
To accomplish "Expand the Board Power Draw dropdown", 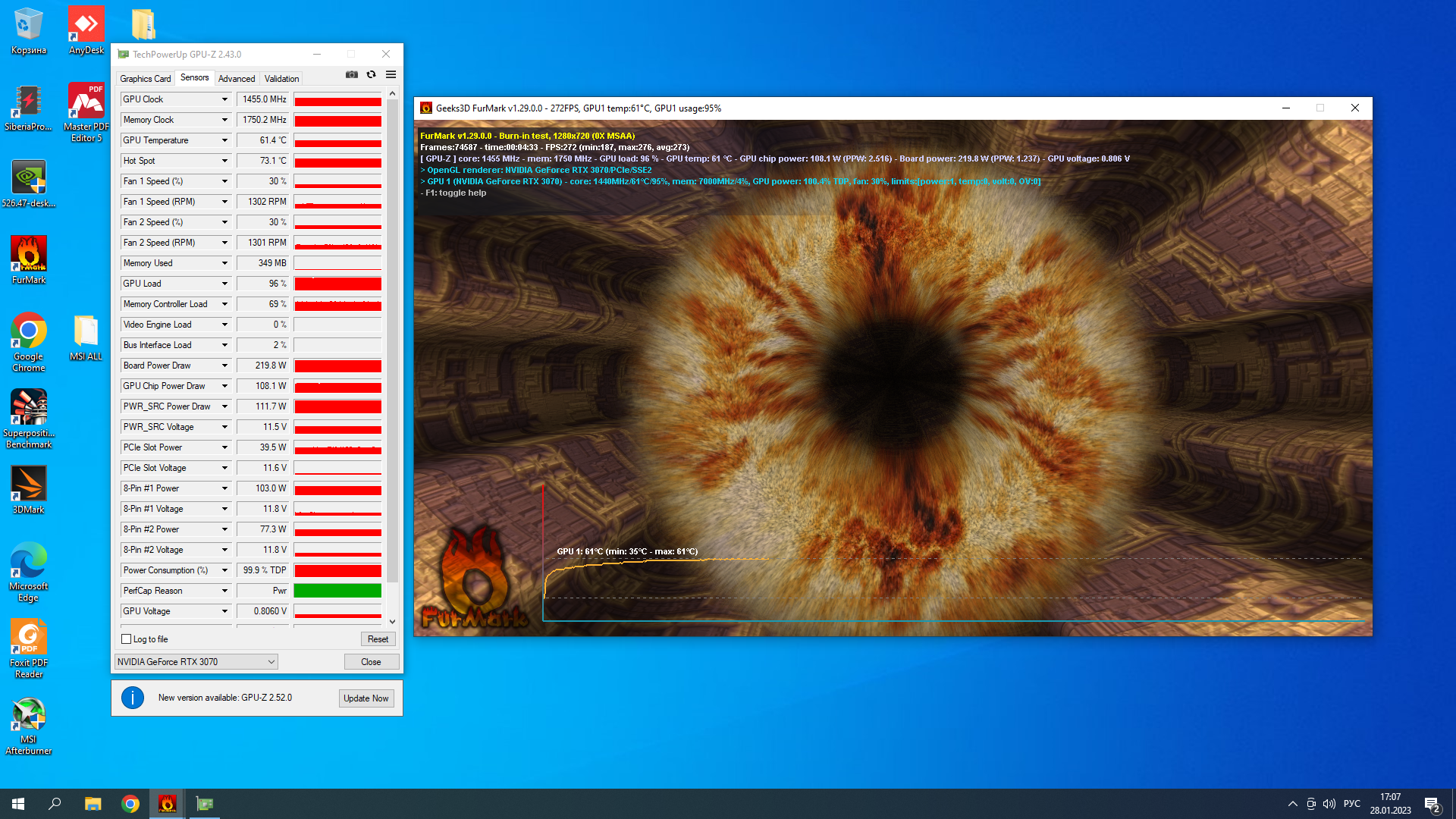I will [x=224, y=366].
